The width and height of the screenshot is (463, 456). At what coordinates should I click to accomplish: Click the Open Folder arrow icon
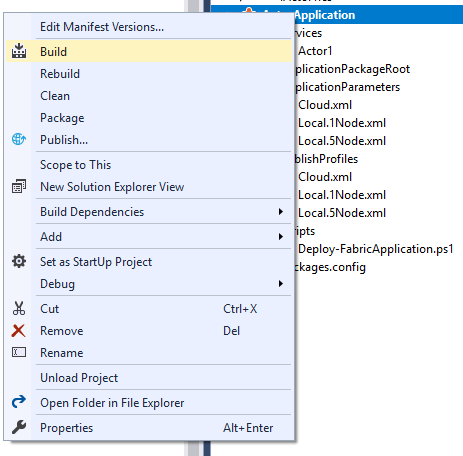click(19, 402)
